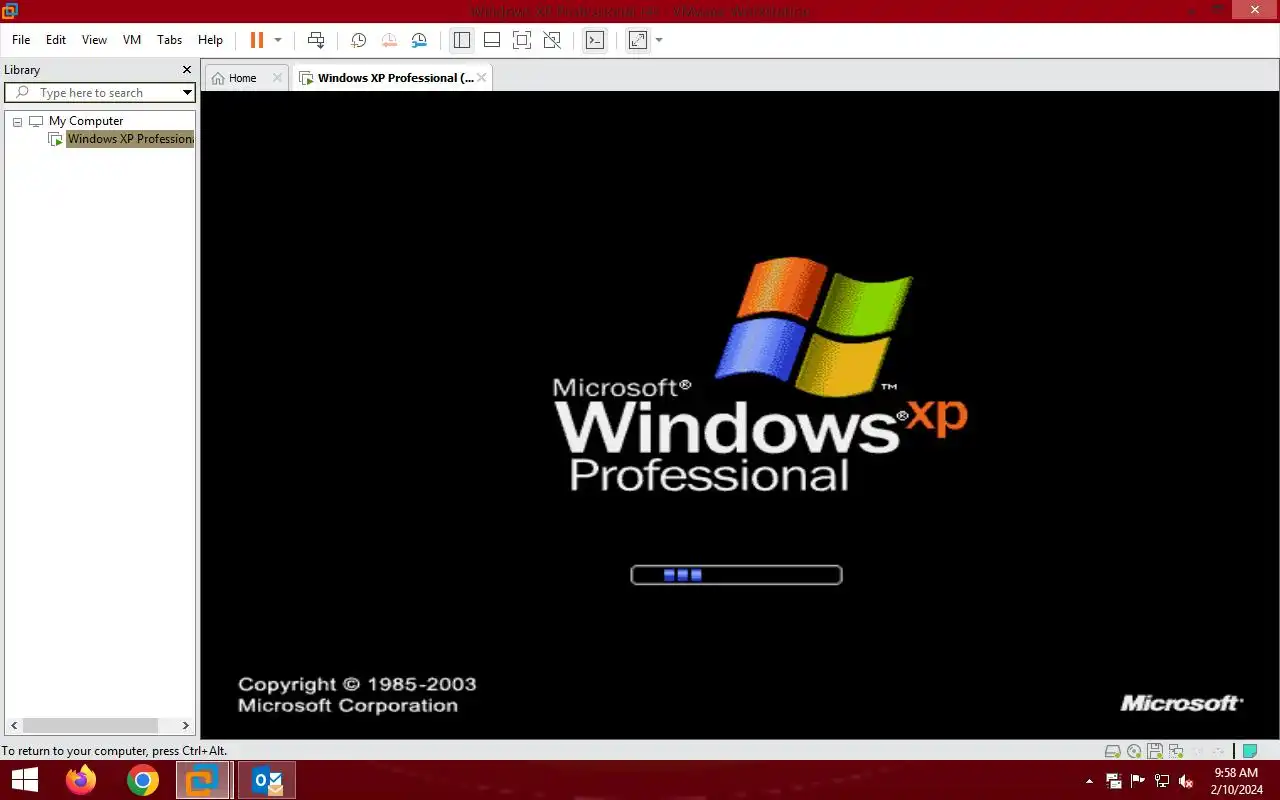
Task: Click the Library horizontal scrollbar thumb
Action: 90,725
